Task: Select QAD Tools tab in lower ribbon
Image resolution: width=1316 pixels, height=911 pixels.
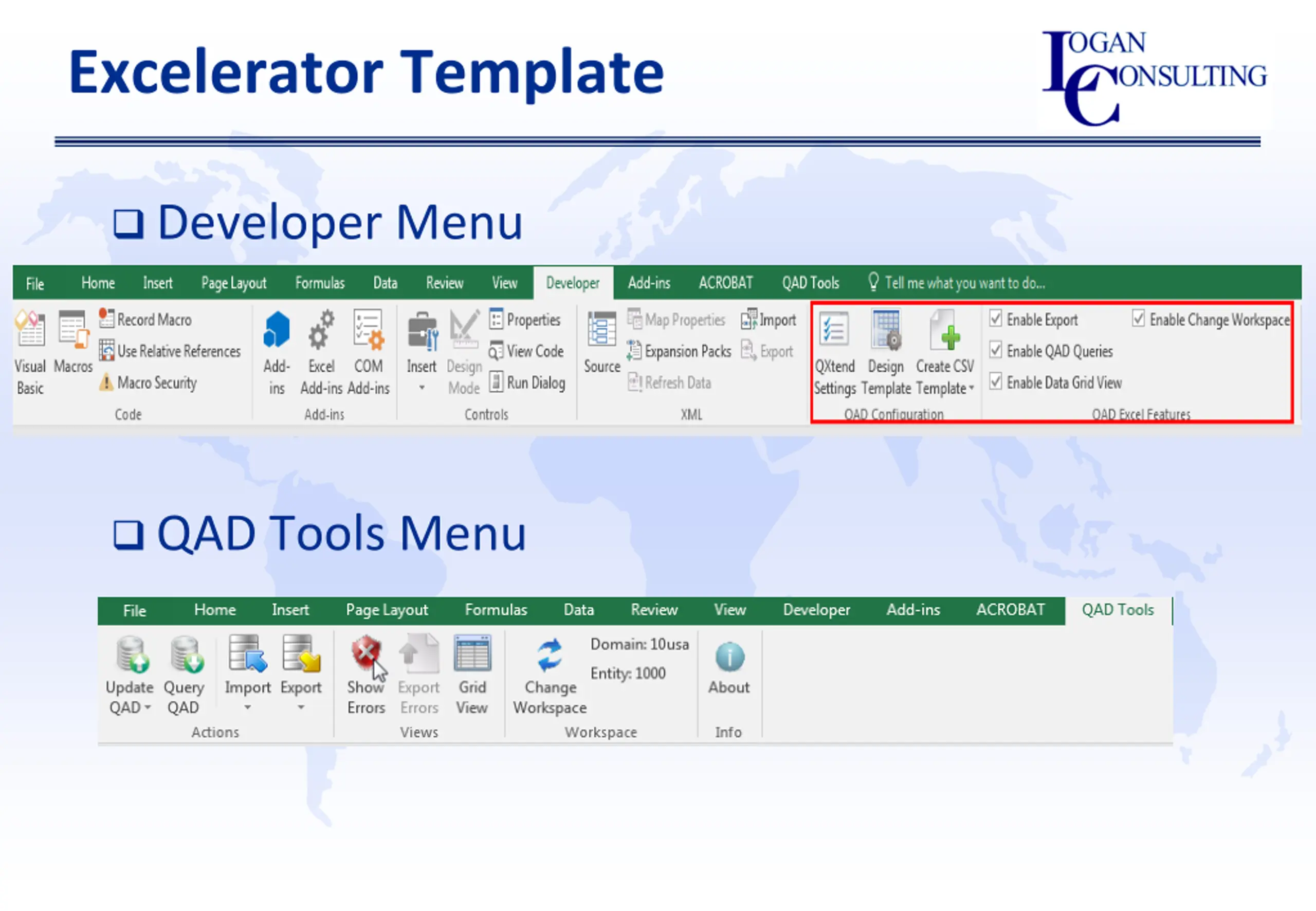Action: click(x=1118, y=610)
